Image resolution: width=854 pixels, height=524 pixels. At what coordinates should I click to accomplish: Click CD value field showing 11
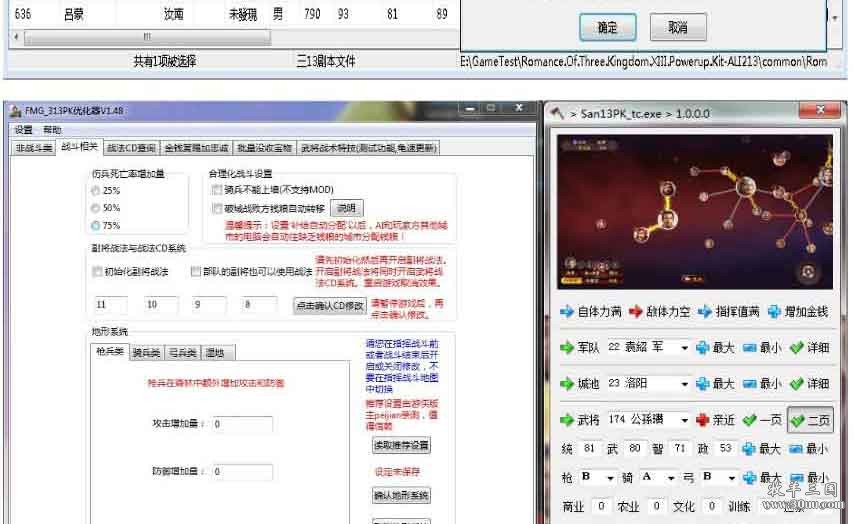point(110,304)
